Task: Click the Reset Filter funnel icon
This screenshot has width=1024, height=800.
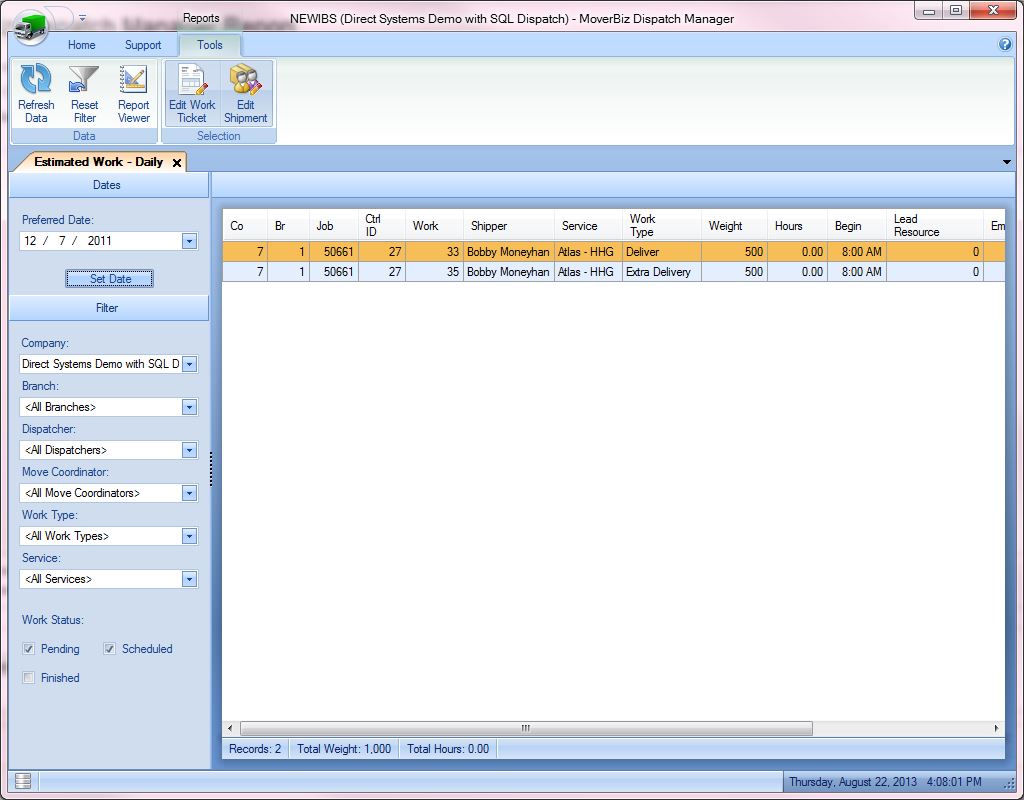Action: pos(84,80)
